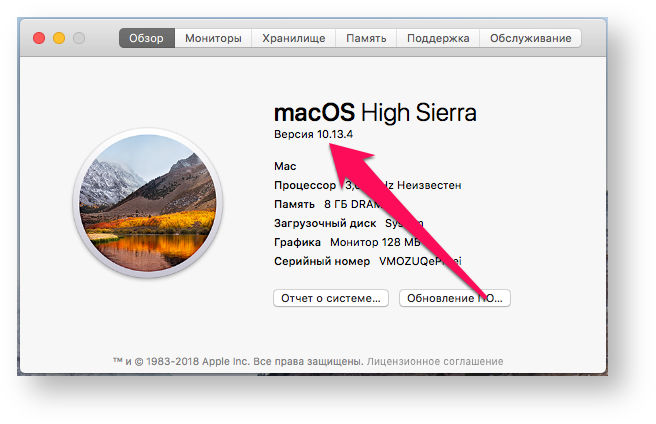
Task: Switch to the Обслуживание tab
Action: (531, 38)
